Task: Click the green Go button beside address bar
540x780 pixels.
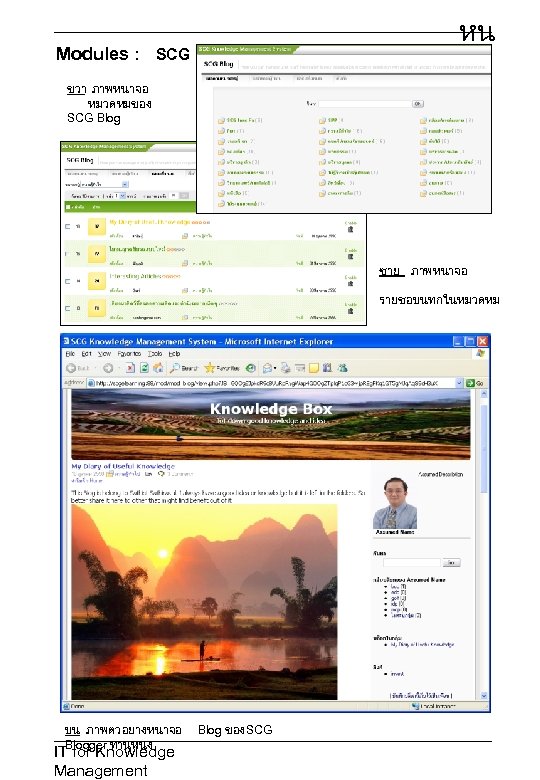Action: tap(475, 383)
